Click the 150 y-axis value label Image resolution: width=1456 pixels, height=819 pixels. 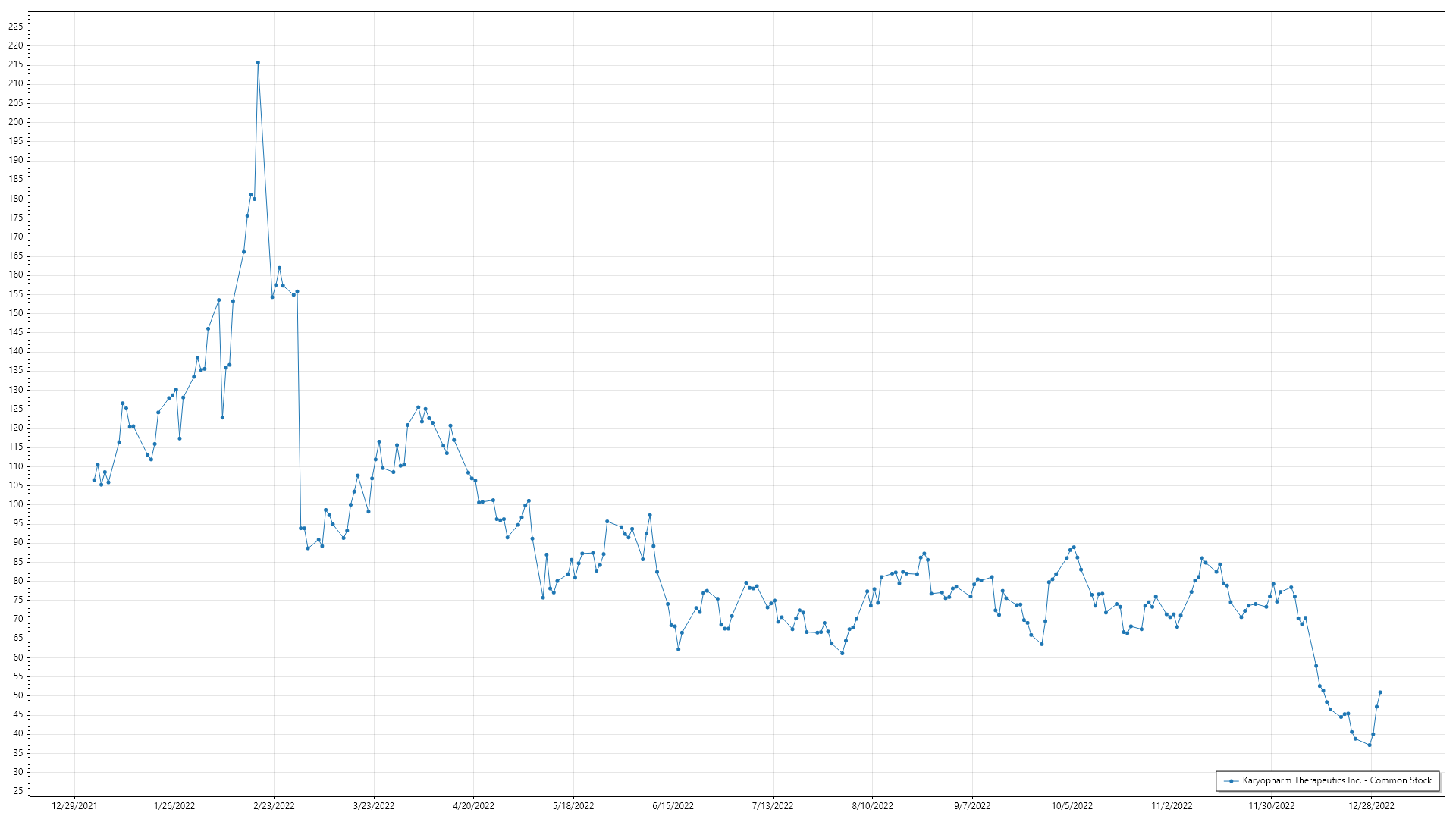[x=16, y=313]
